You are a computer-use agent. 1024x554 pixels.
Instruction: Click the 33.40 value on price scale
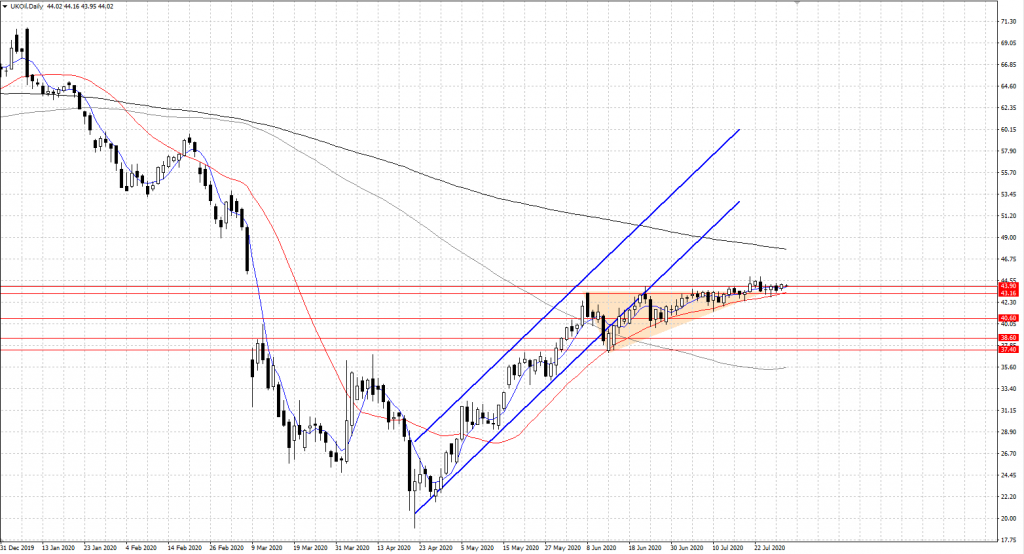click(1008, 388)
